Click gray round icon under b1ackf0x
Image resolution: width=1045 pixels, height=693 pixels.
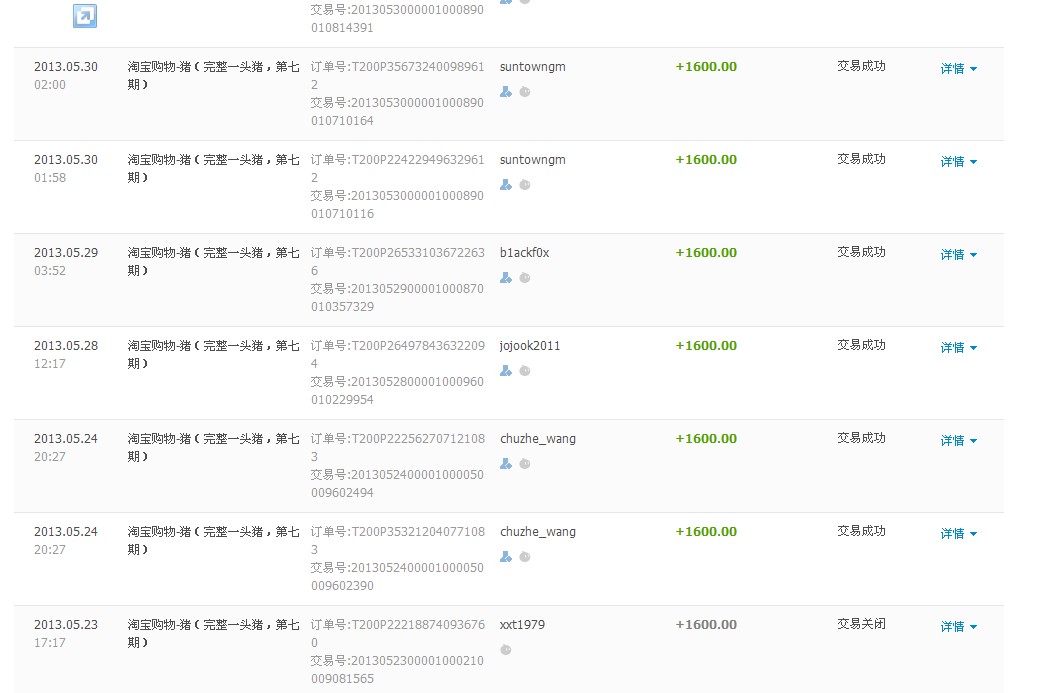[525, 278]
